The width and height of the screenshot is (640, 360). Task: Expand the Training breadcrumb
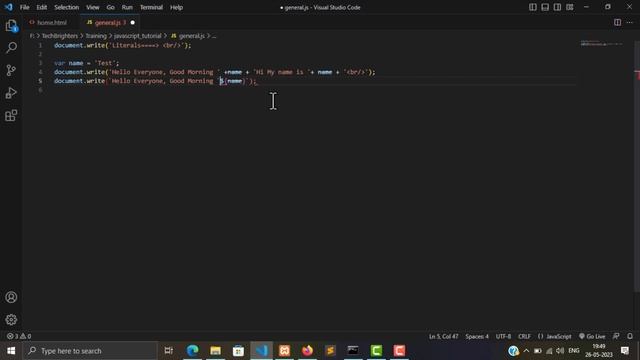[96, 36]
